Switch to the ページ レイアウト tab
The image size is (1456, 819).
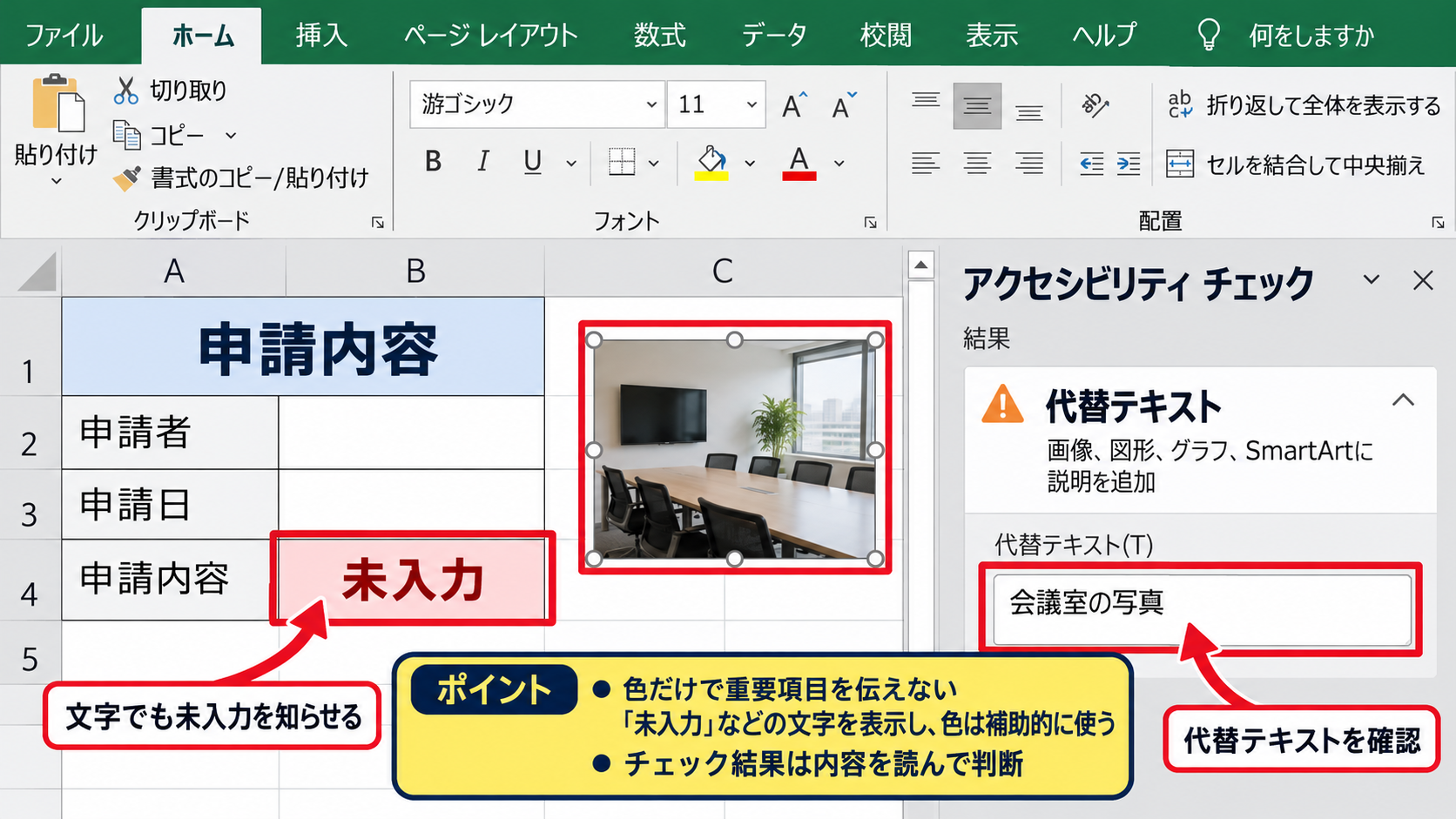pos(491,35)
